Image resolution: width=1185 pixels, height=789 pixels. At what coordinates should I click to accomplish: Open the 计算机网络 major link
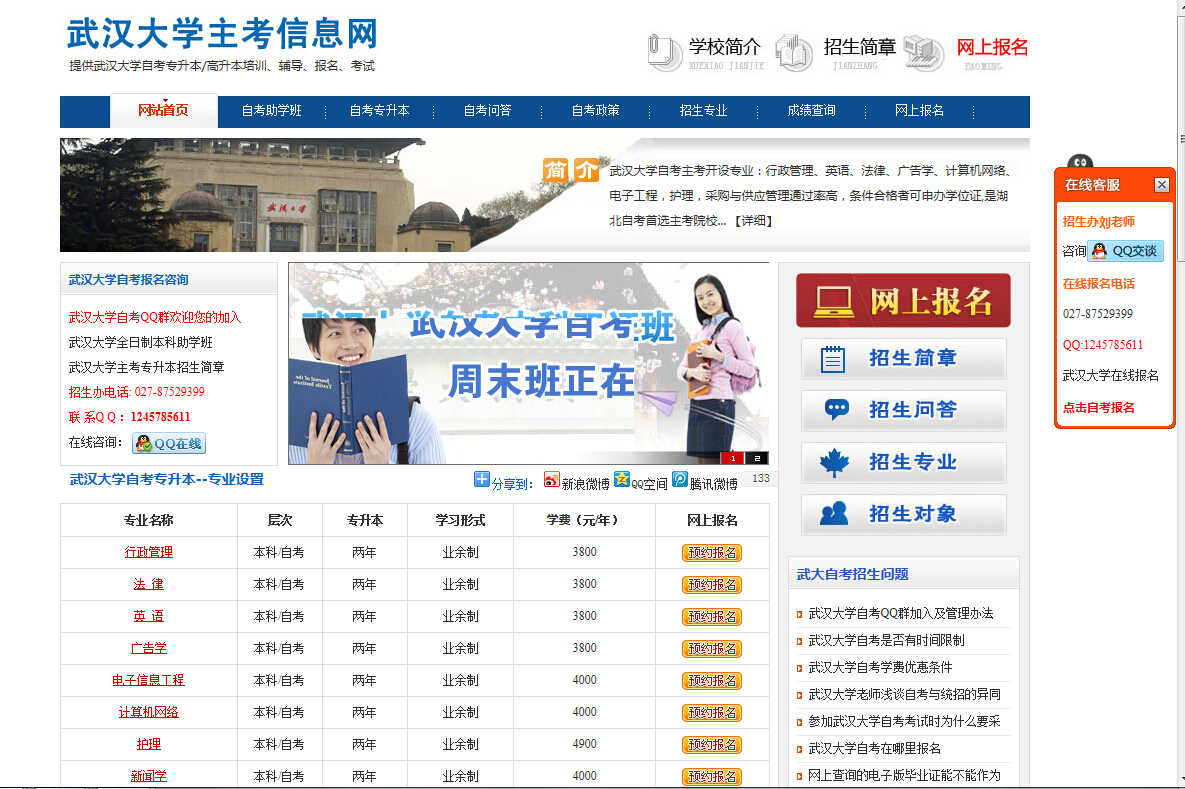[x=149, y=712]
